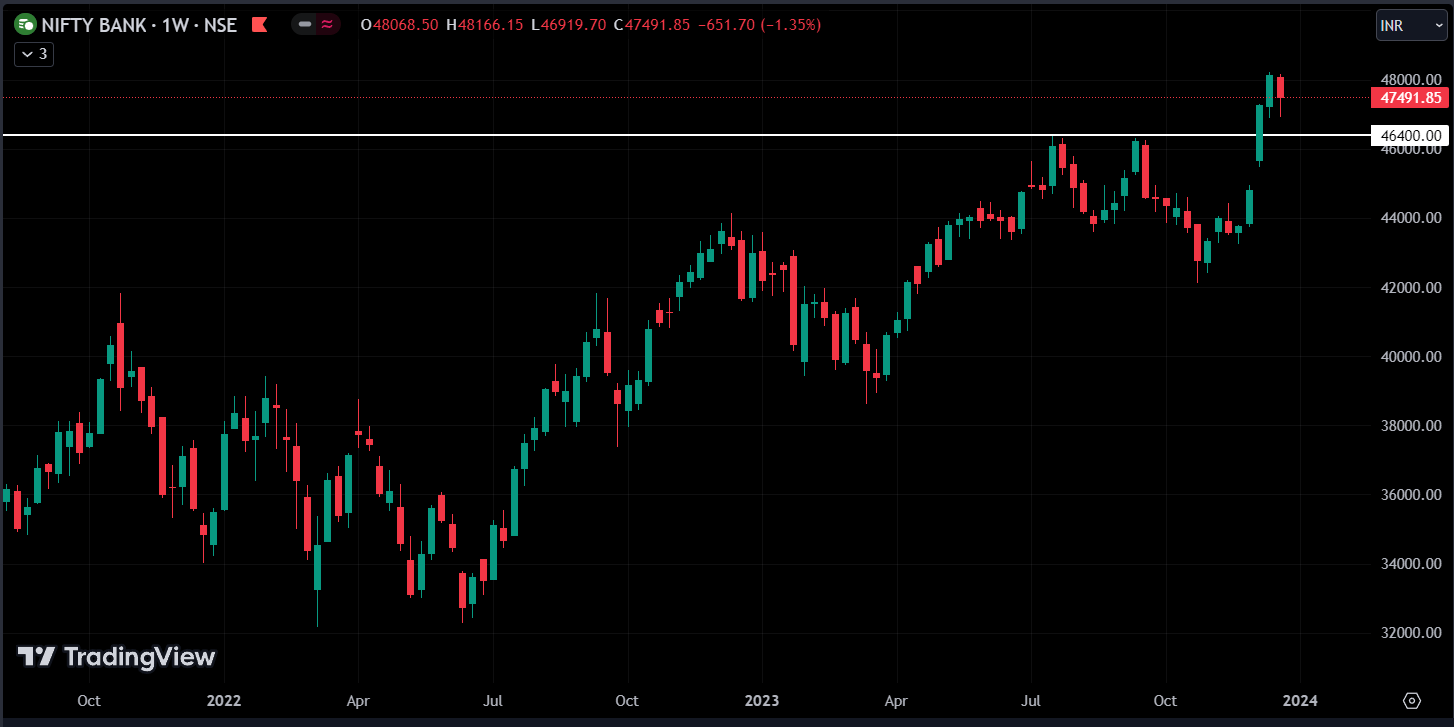Viewport: 1454px width, 727px height.
Task: Open the TradingView logo link
Action: [x=116, y=657]
